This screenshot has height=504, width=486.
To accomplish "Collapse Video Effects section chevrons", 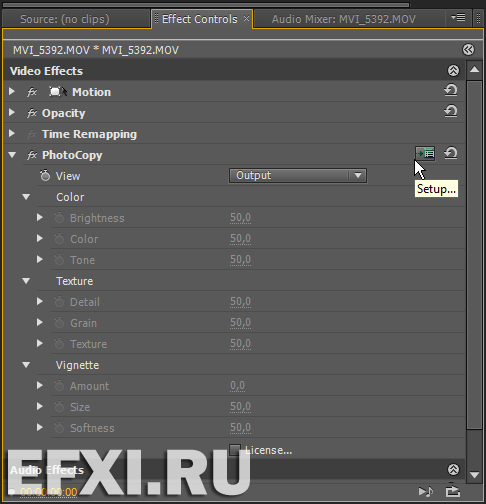I will [x=453, y=70].
